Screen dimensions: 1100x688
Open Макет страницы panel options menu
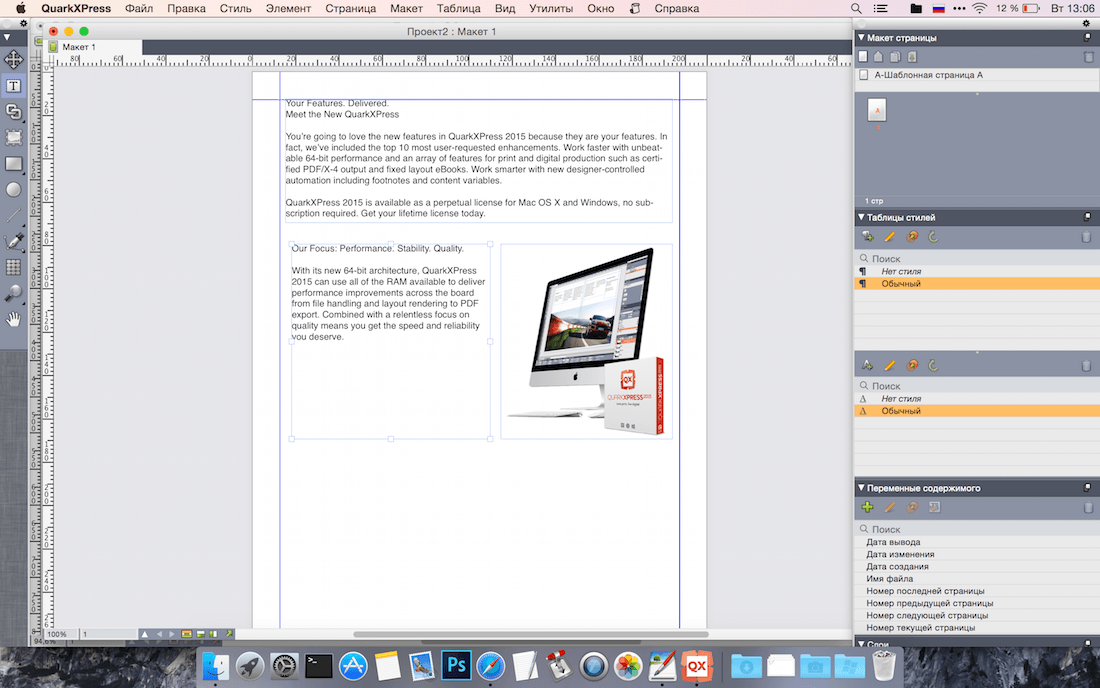coord(1087,37)
